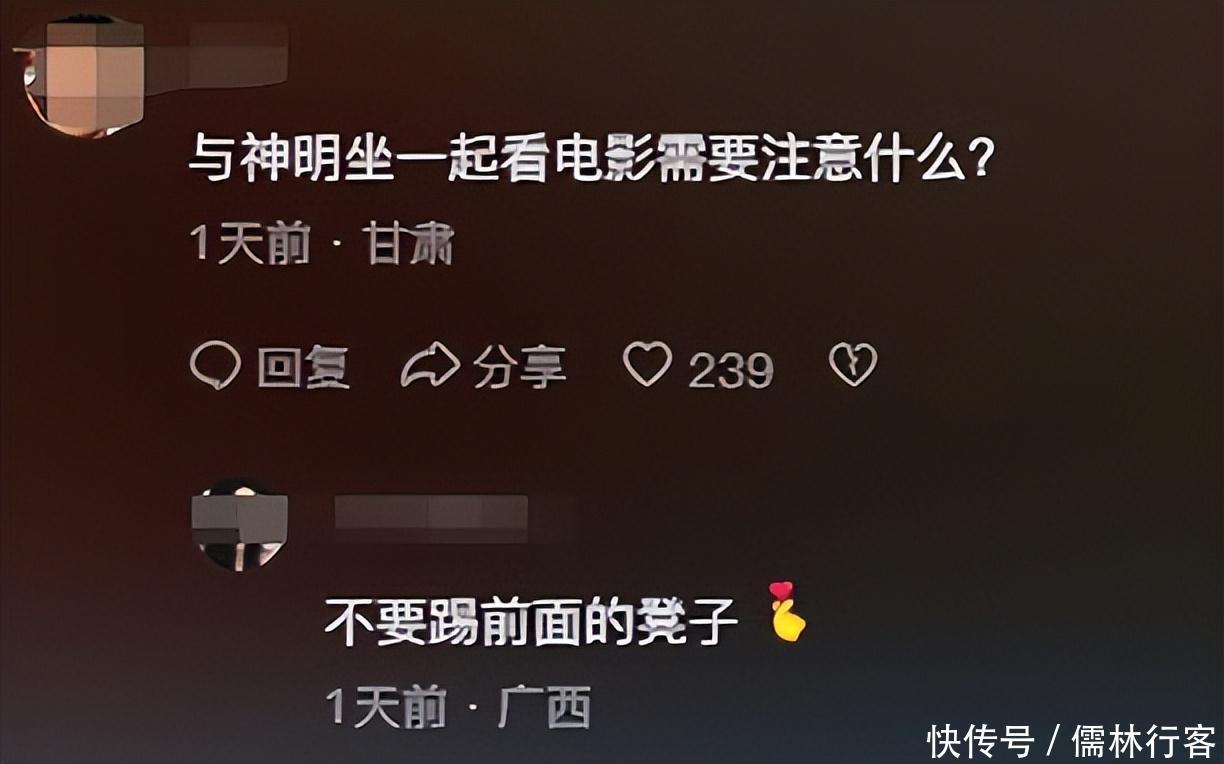This screenshot has height=764, width=1224.
Task: Dislike using the broken heart icon
Action: [x=853, y=364]
